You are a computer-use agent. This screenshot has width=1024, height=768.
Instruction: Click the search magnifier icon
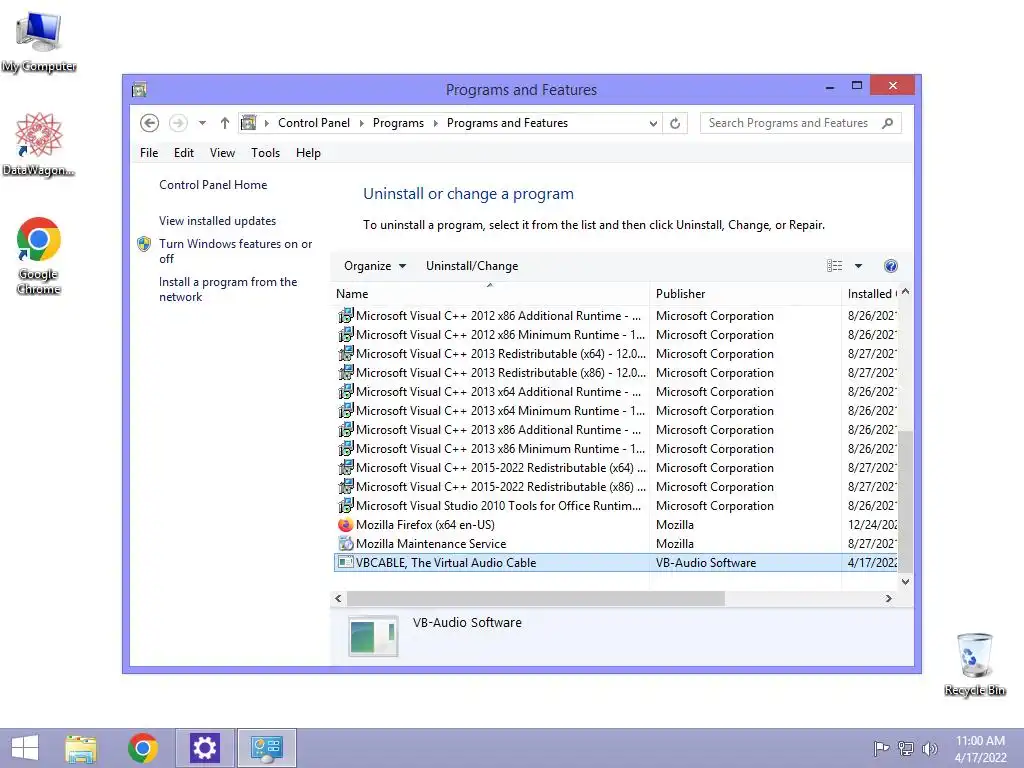887,123
